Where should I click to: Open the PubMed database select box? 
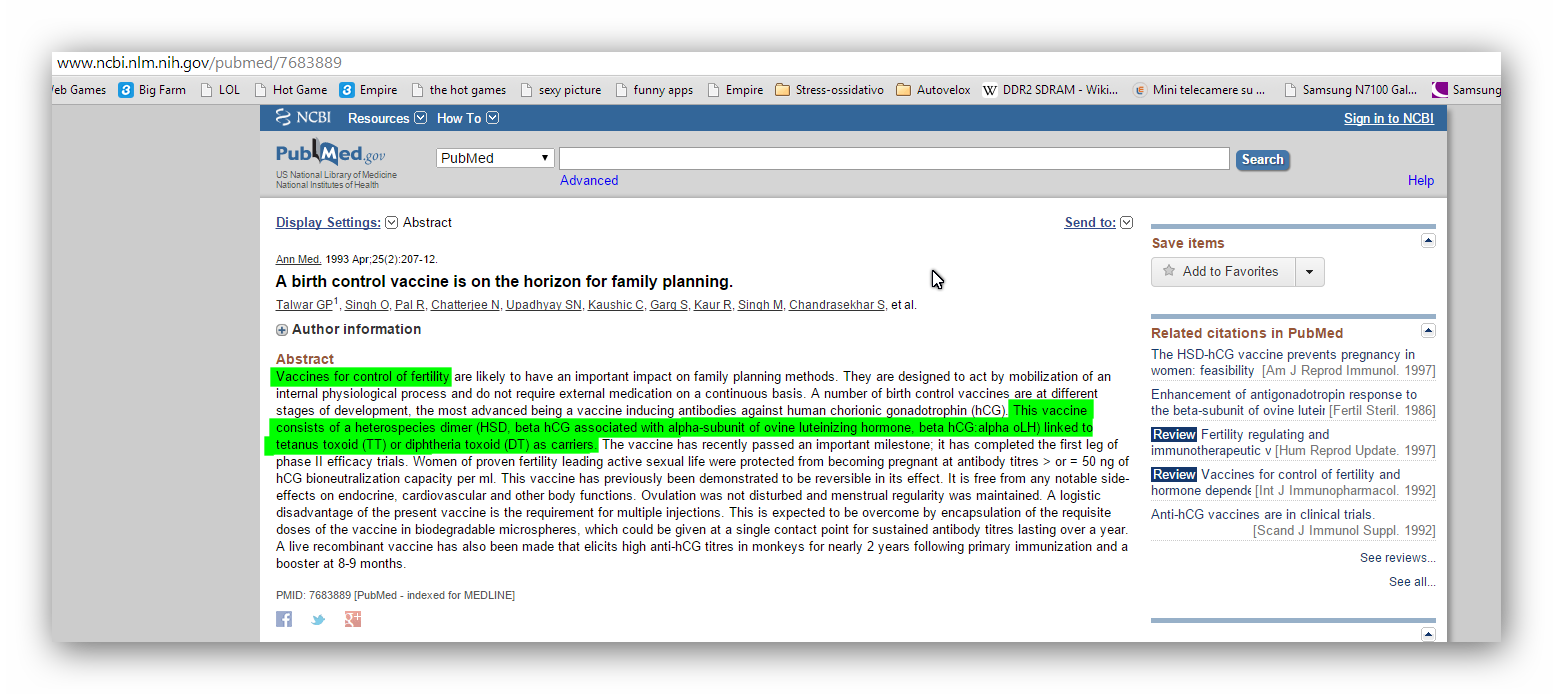[x=495, y=158]
